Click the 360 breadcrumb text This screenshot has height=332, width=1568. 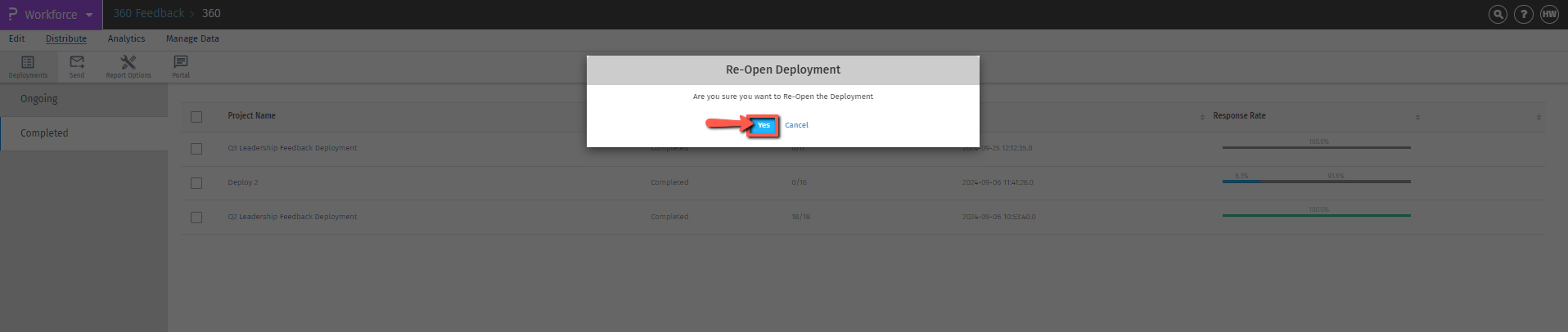point(211,13)
